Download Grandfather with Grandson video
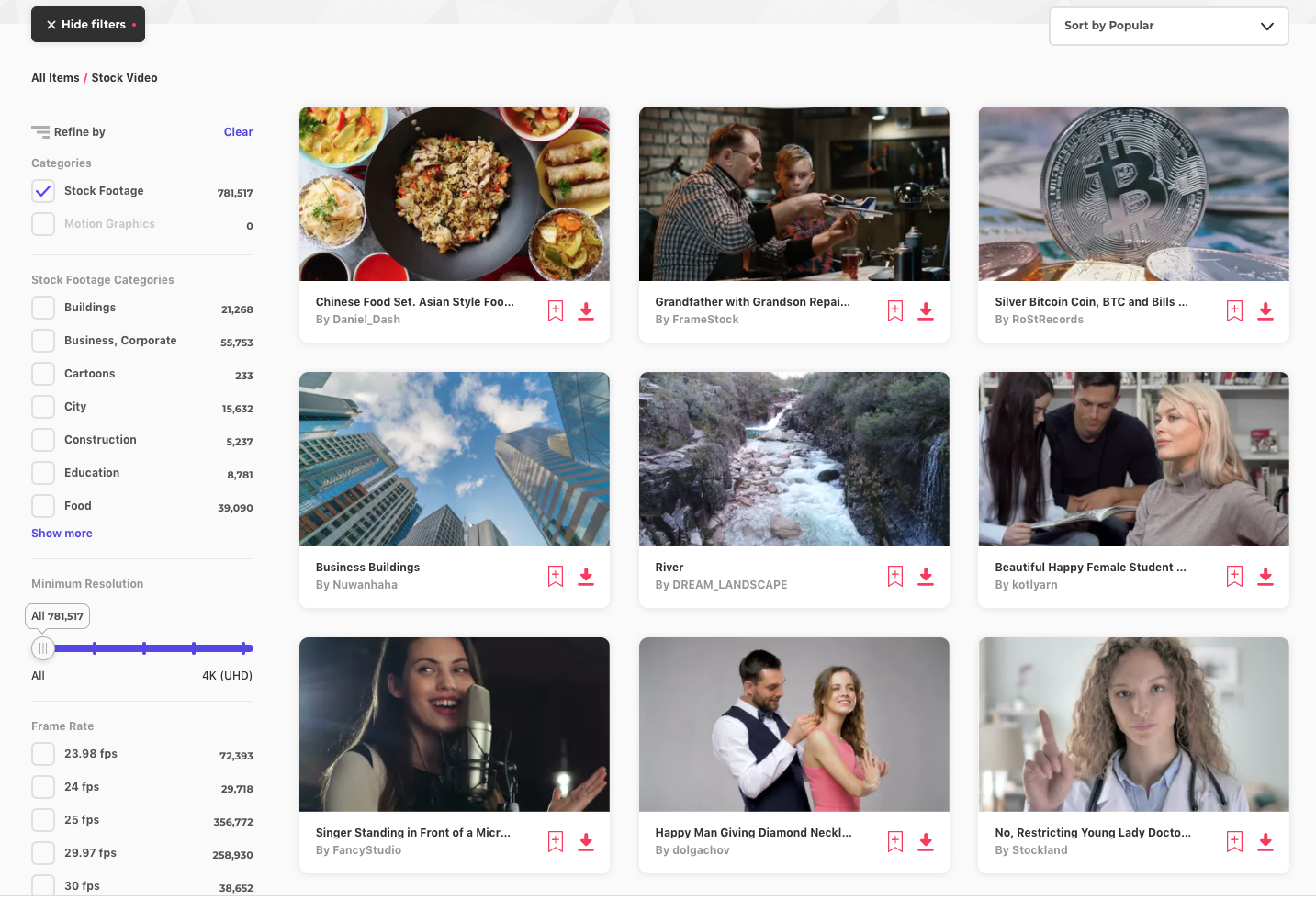 pos(926,310)
